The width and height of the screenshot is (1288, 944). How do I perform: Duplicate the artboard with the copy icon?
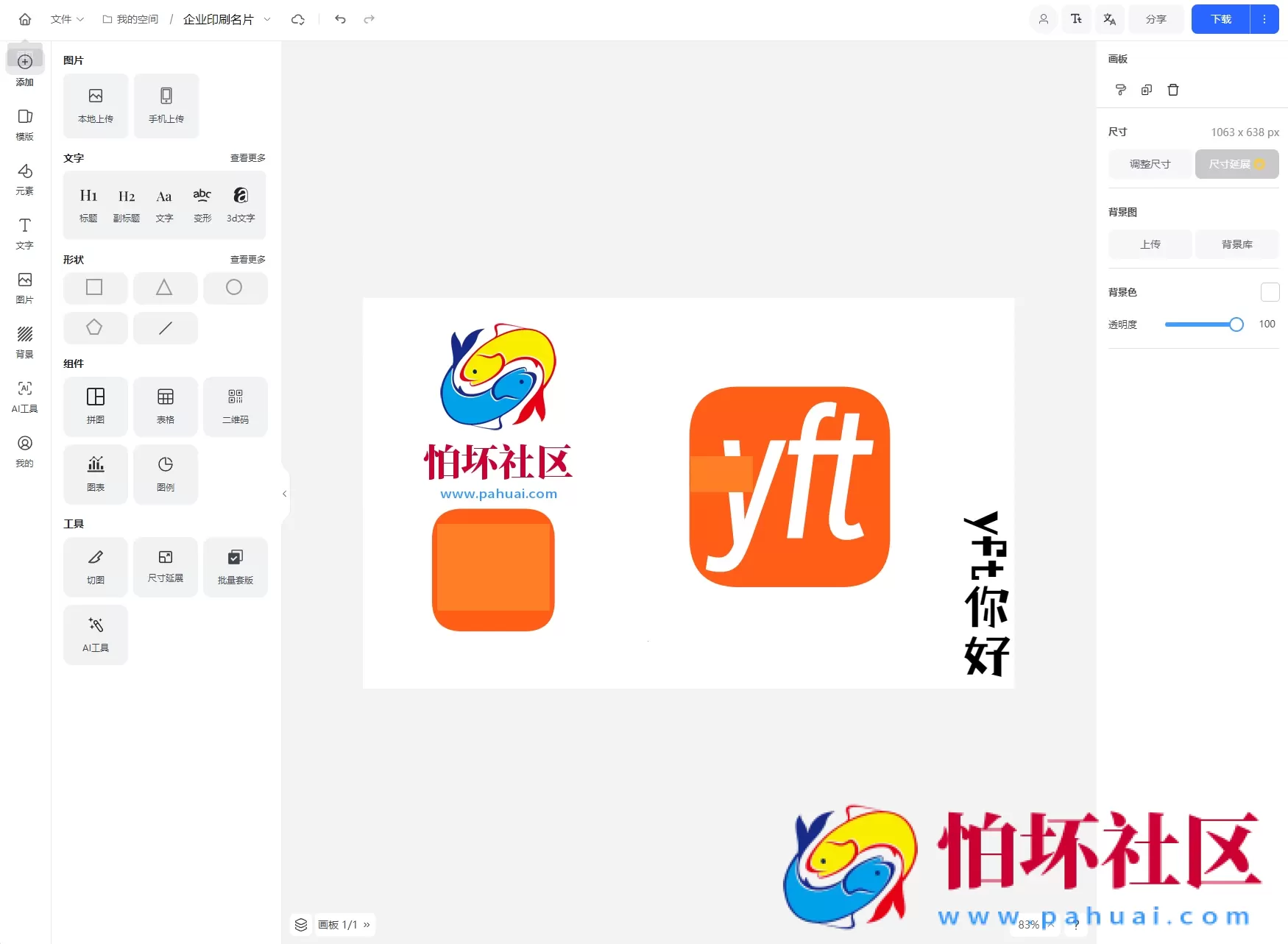(x=1146, y=89)
